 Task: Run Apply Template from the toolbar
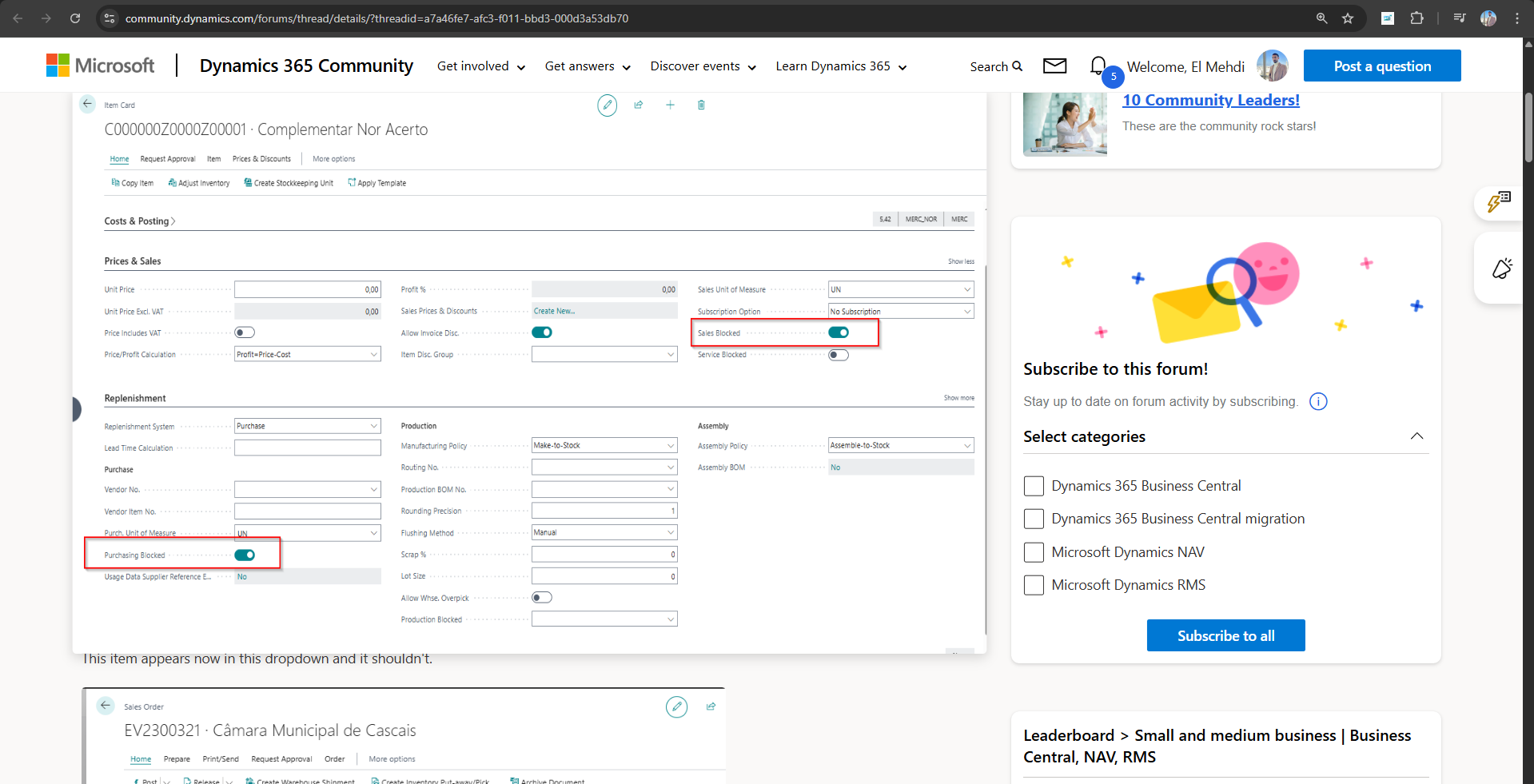tap(377, 182)
